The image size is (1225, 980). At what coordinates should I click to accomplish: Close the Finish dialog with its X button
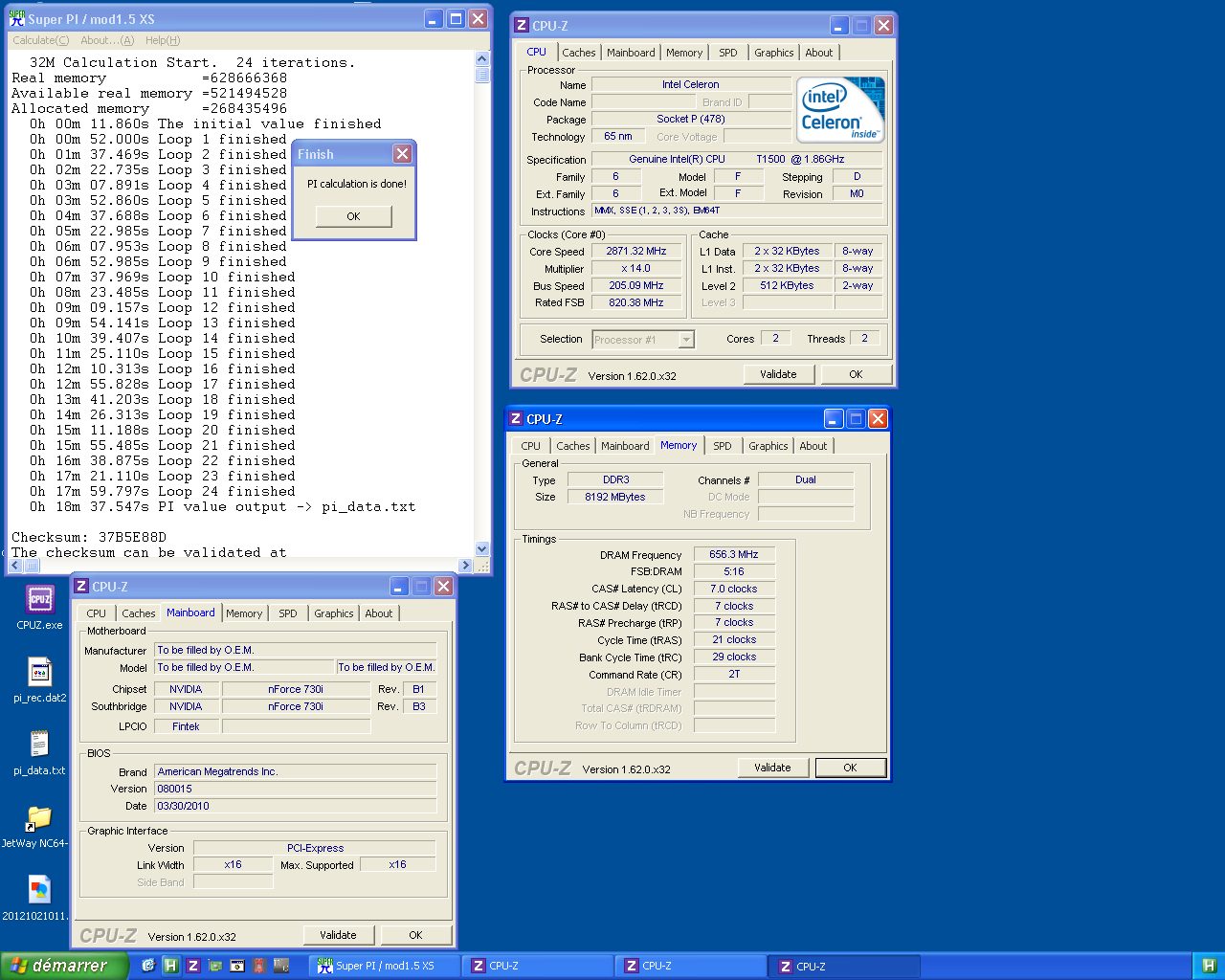(402, 153)
